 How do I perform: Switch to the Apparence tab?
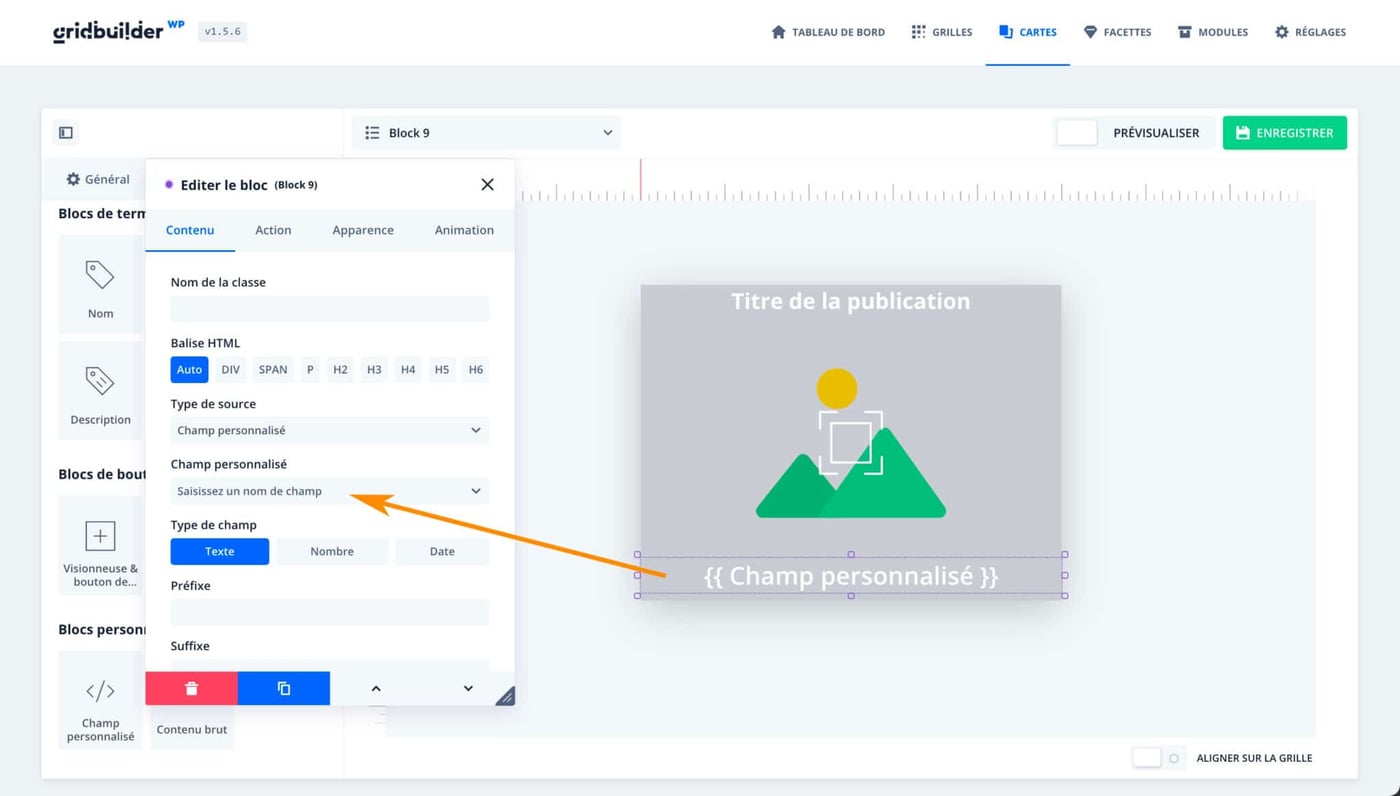pyautogui.click(x=362, y=230)
